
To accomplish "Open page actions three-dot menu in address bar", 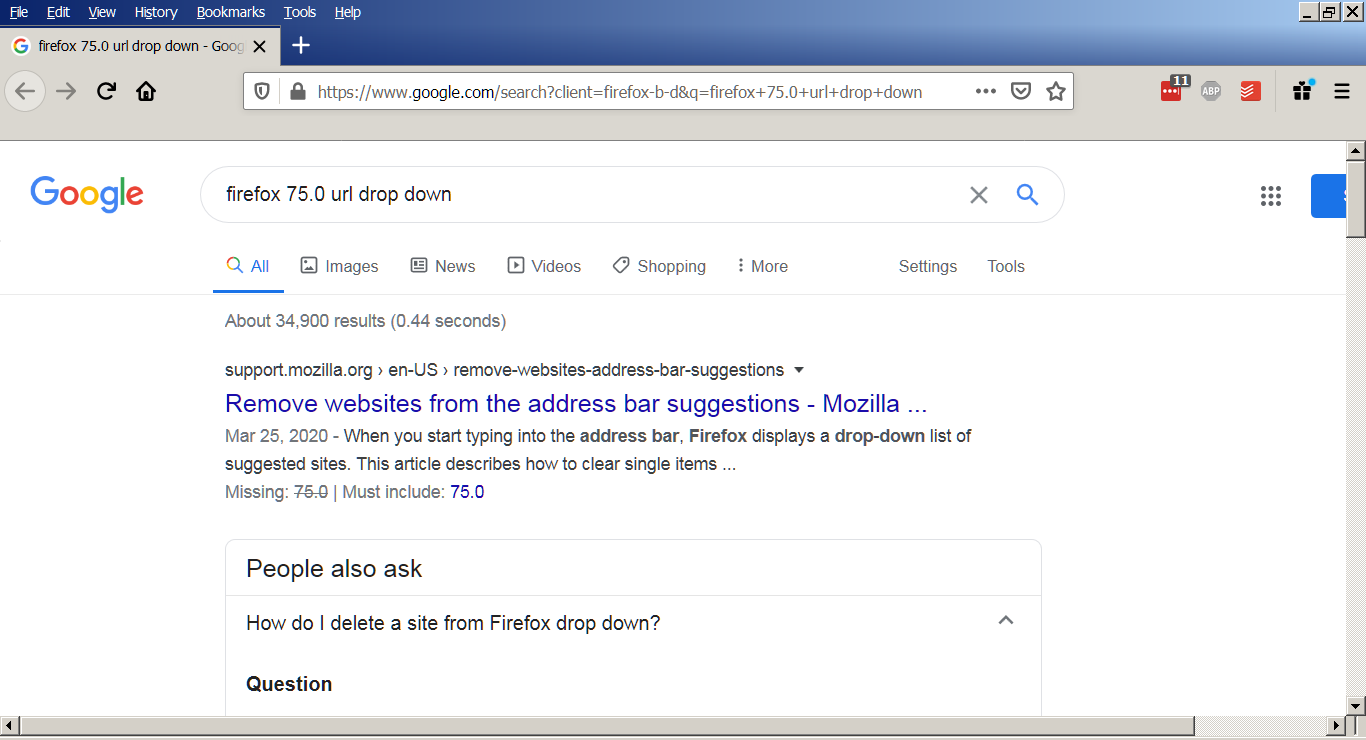I will point(985,92).
